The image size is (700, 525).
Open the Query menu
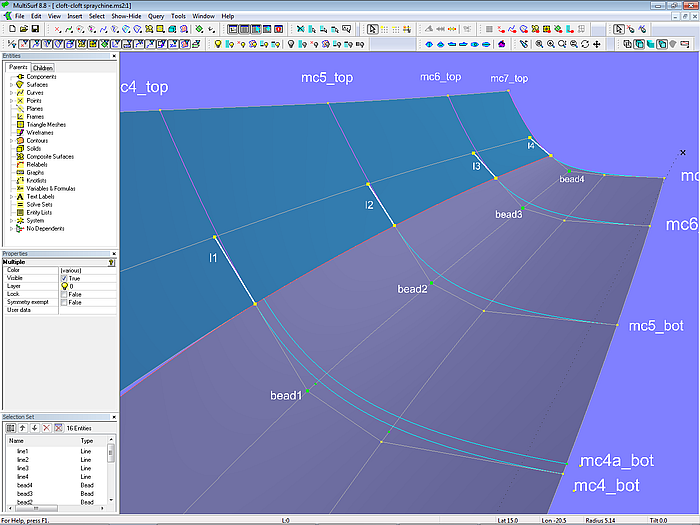click(x=156, y=17)
